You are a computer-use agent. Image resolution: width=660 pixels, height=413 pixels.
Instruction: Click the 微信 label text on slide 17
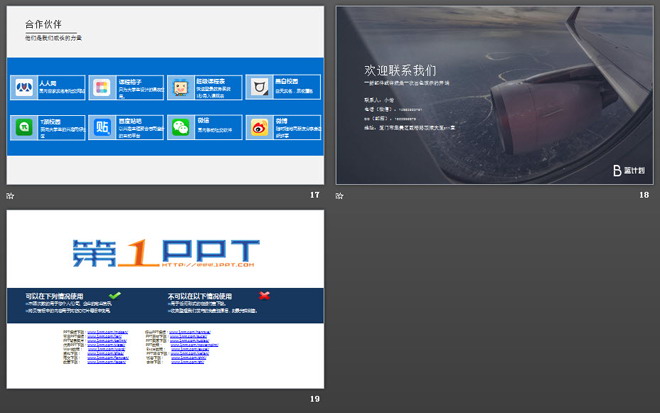pos(204,120)
